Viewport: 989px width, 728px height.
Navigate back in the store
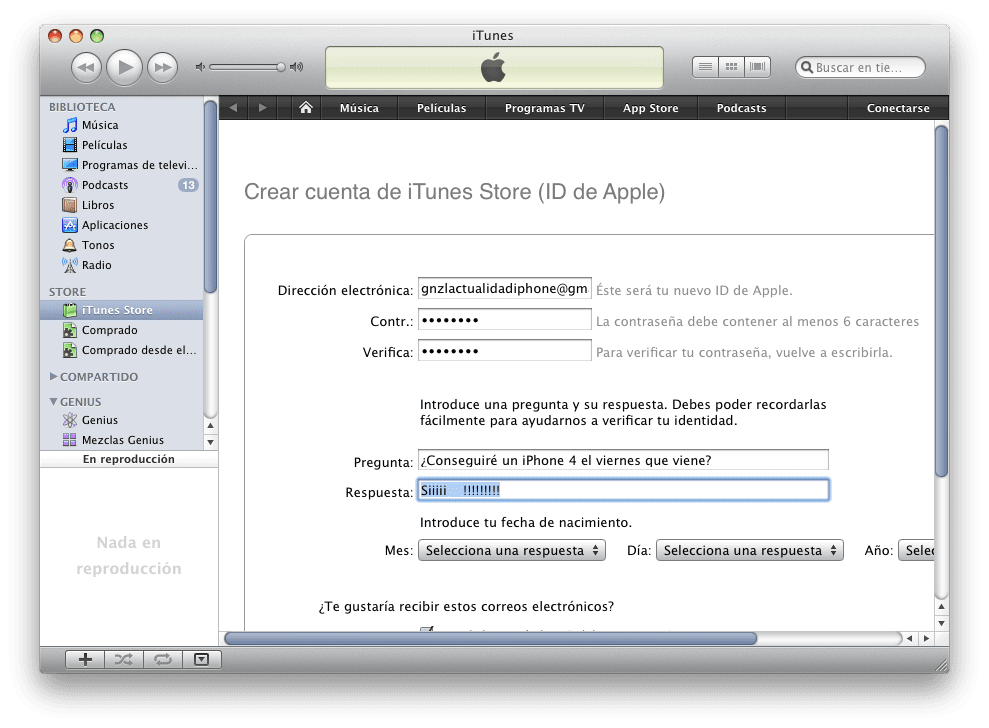tap(233, 108)
